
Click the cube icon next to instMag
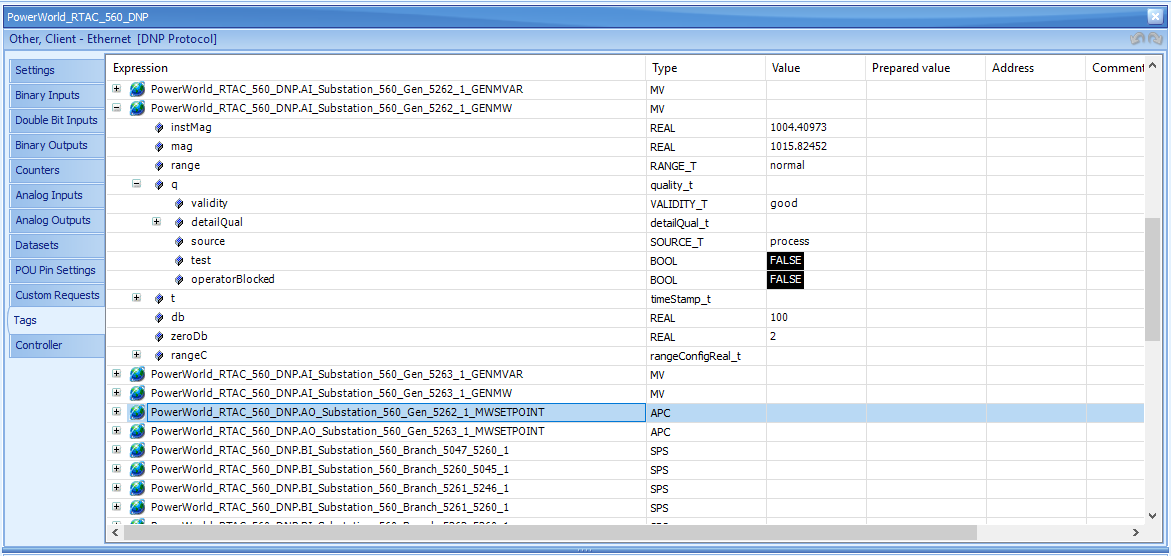159,128
